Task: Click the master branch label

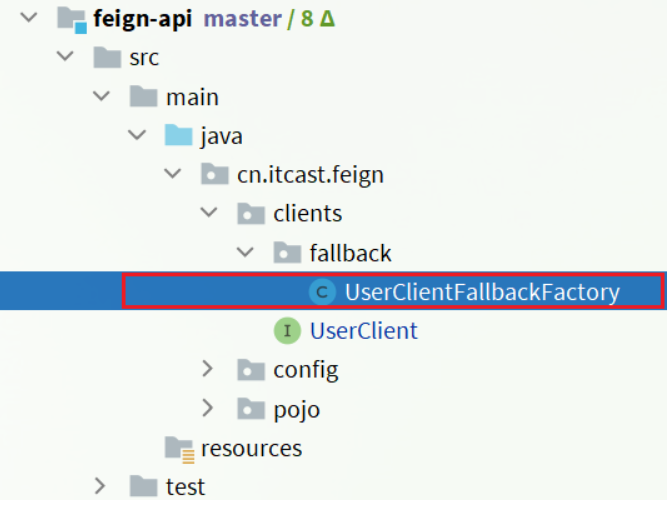Action: 243,19
